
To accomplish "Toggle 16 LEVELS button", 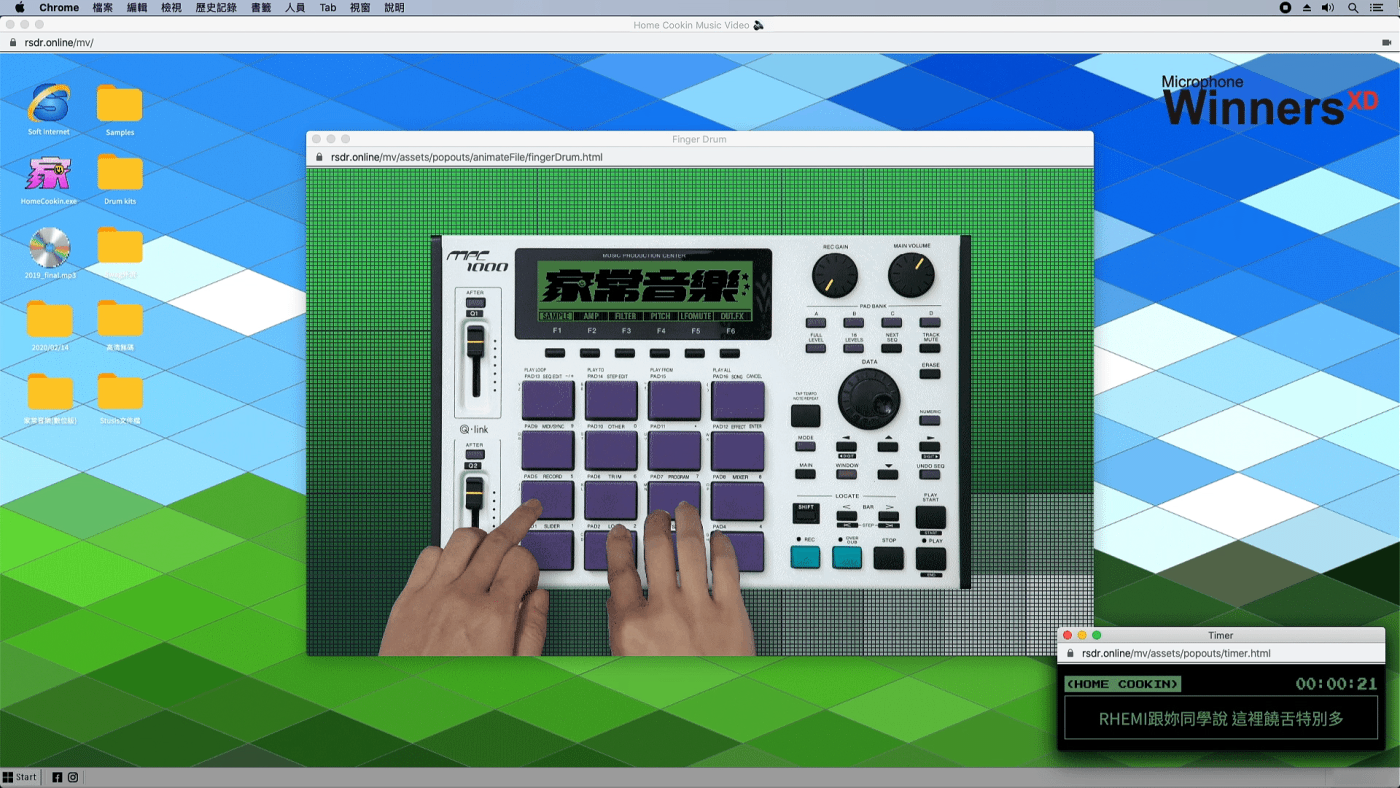I will tap(854, 348).
